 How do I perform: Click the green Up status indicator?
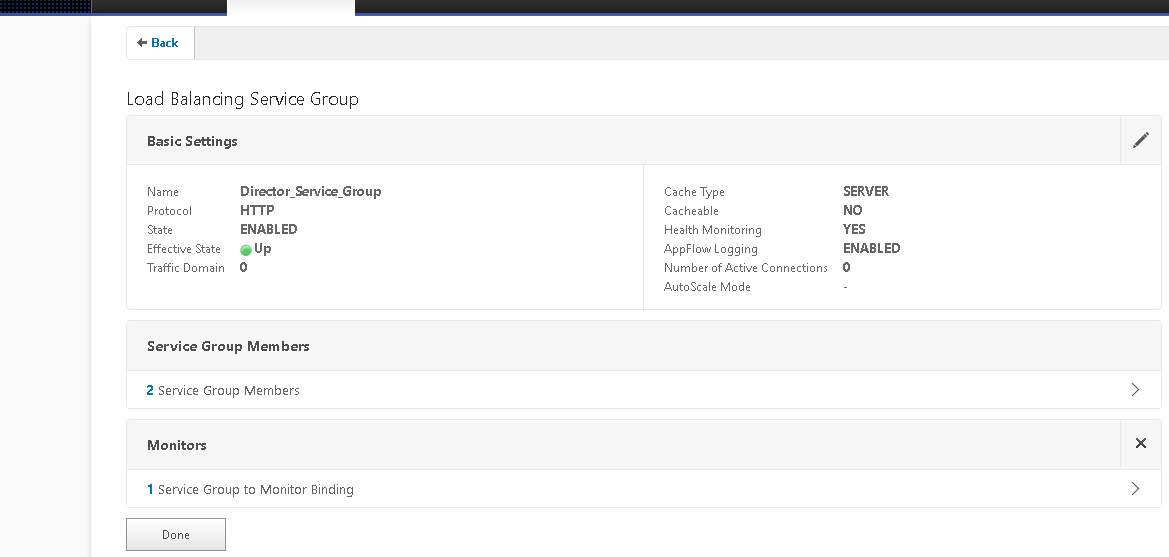246,250
